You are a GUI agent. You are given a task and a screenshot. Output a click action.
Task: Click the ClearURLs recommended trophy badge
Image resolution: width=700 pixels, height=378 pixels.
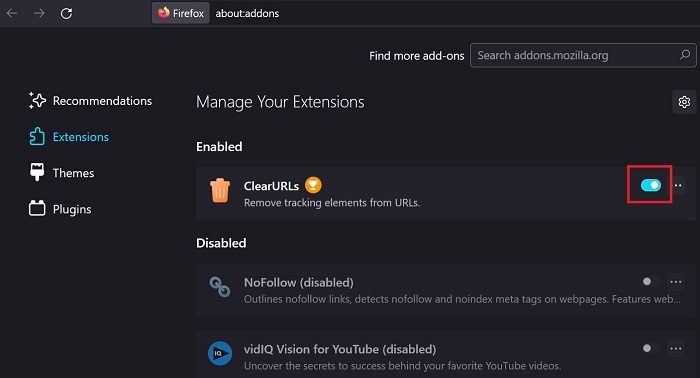click(x=313, y=185)
